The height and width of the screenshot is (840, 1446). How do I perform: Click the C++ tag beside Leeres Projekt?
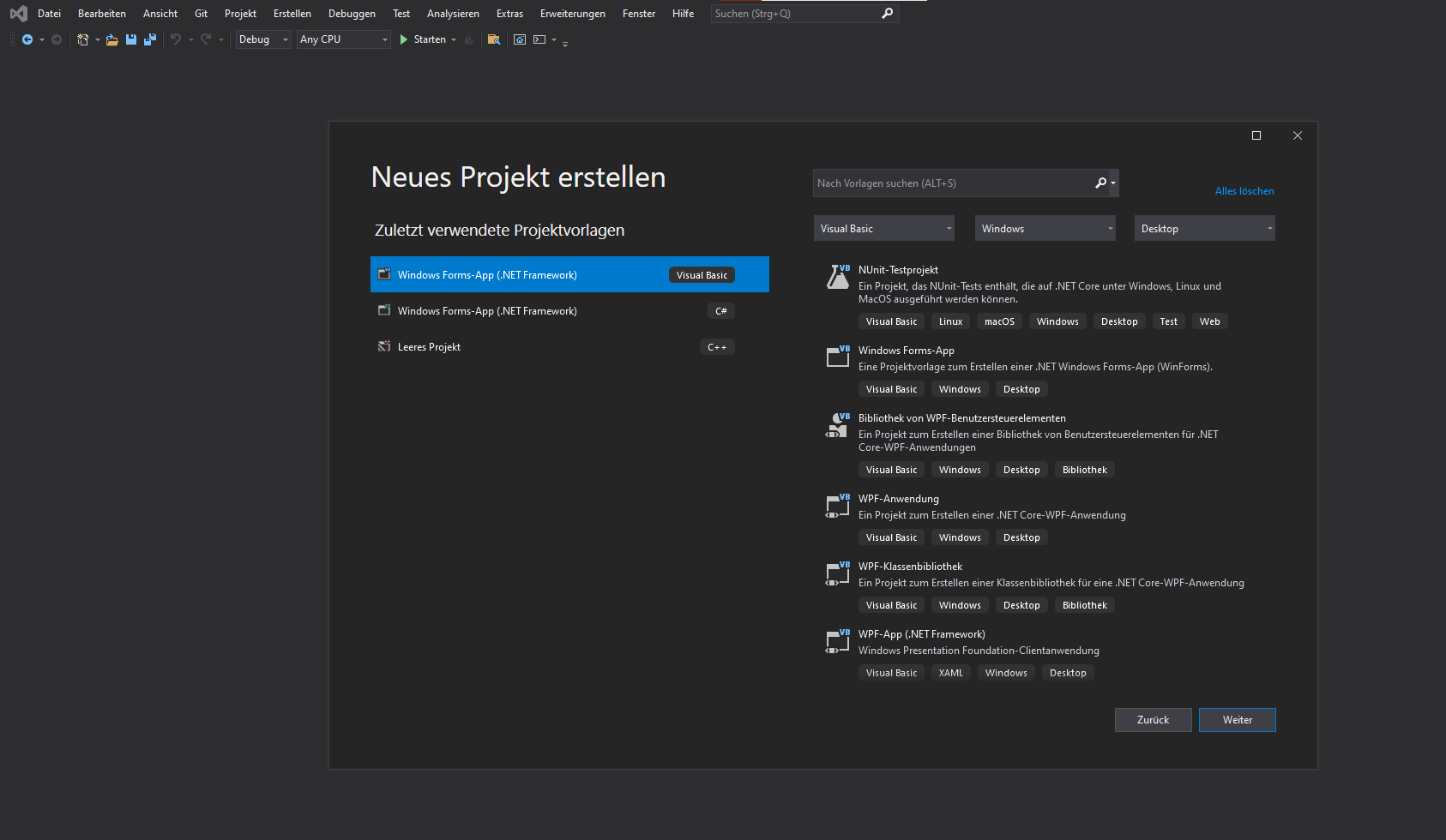717,347
